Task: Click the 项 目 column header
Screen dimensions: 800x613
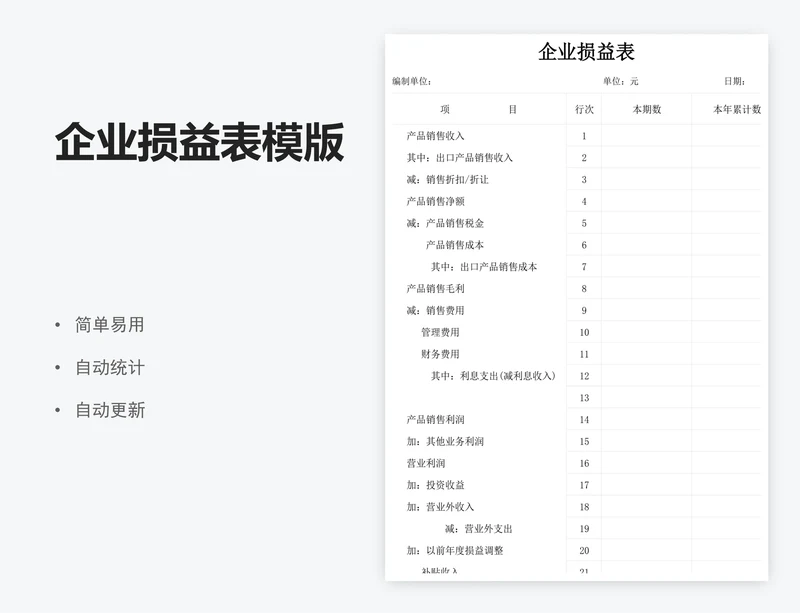Action: click(x=479, y=109)
